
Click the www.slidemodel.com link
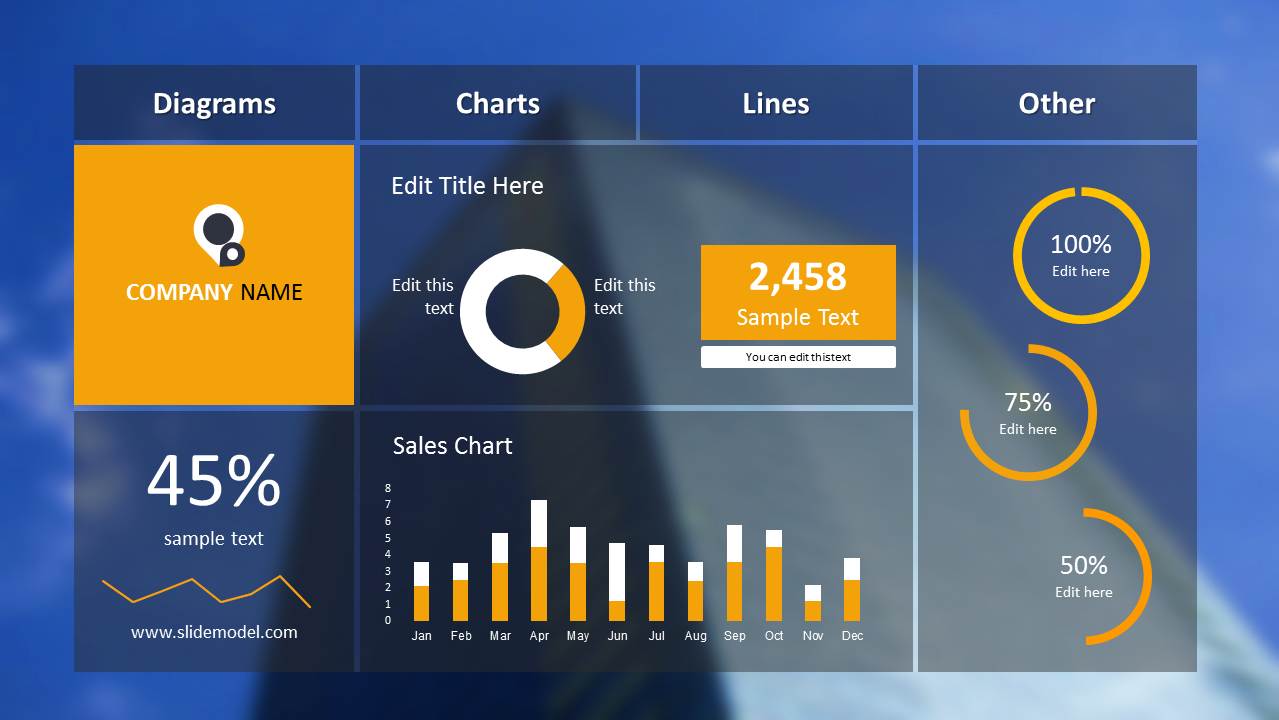click(214, 632)
